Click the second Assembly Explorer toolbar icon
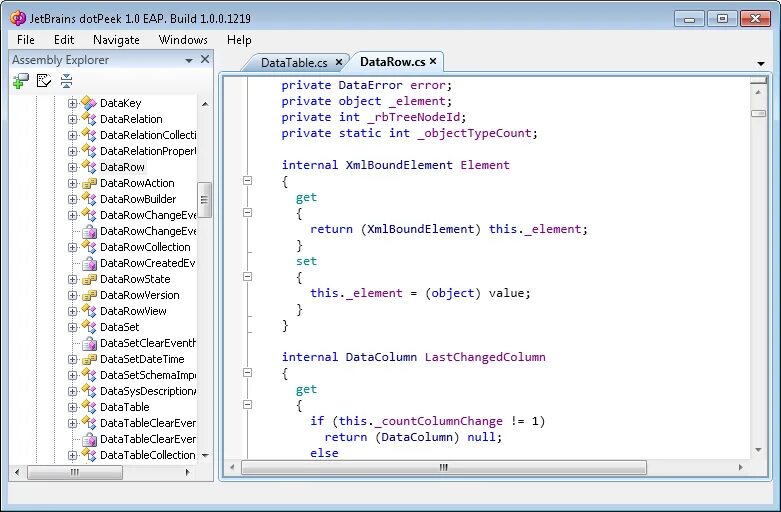Screen dimensions: 781x512 tap(44, 81)
